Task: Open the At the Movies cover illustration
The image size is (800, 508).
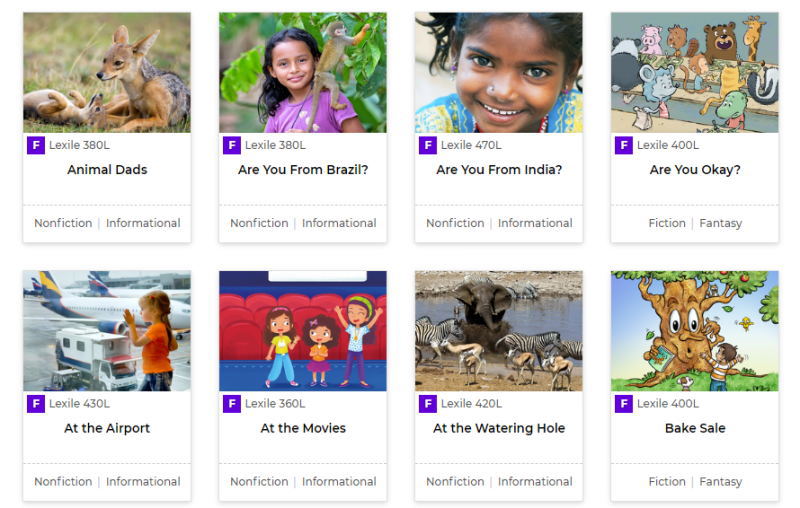Action: [303, 330]
